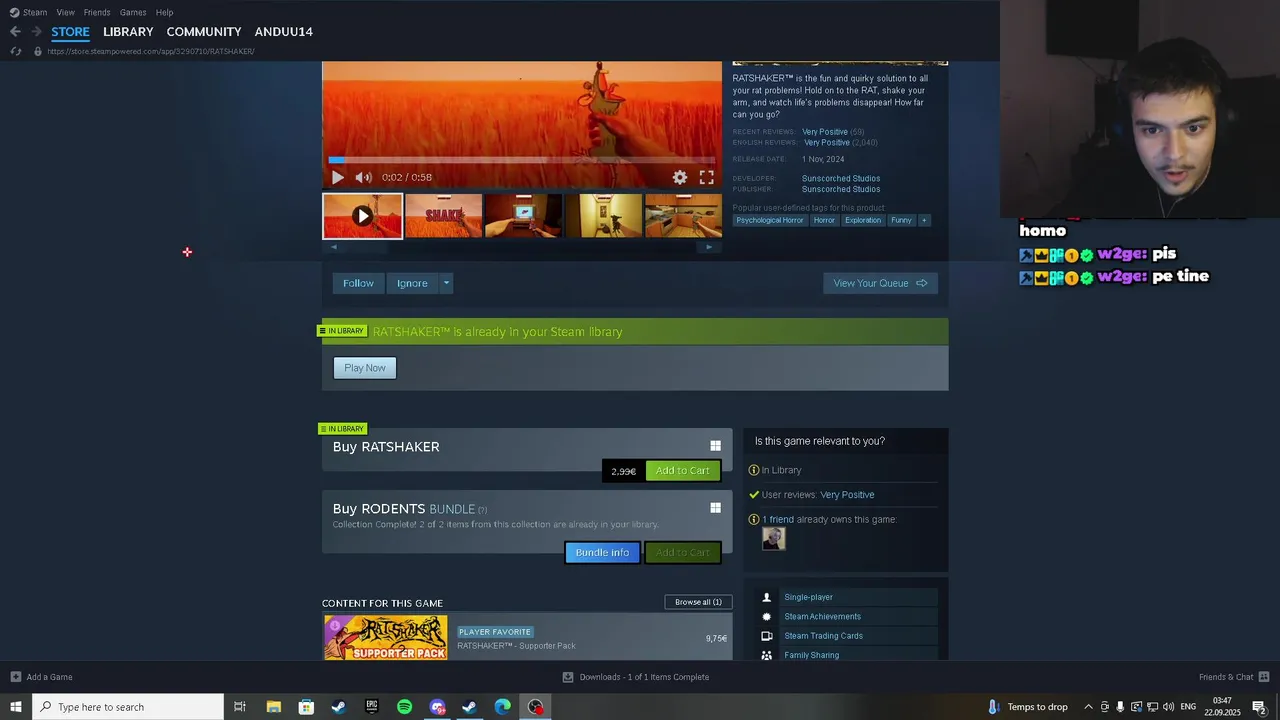Click the Windows icon beside RODENTS bundle
Screen dimensions: 1280x720
point(715,508)
